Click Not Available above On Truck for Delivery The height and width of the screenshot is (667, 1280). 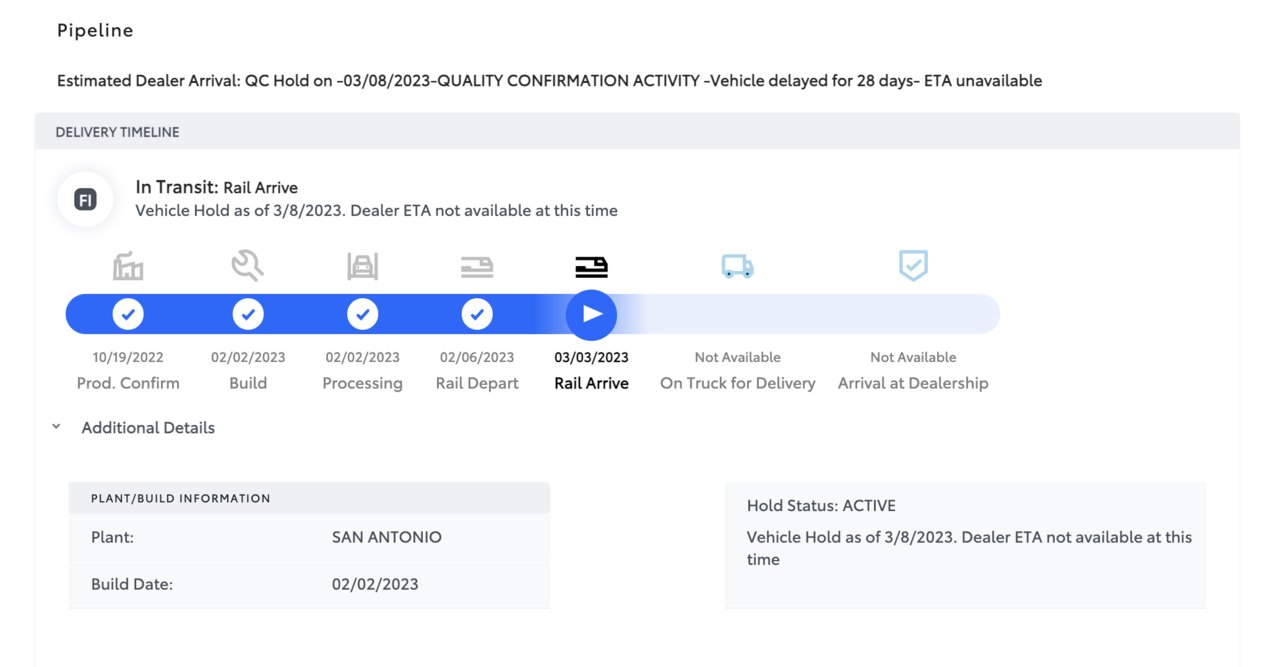pos(737,357)
